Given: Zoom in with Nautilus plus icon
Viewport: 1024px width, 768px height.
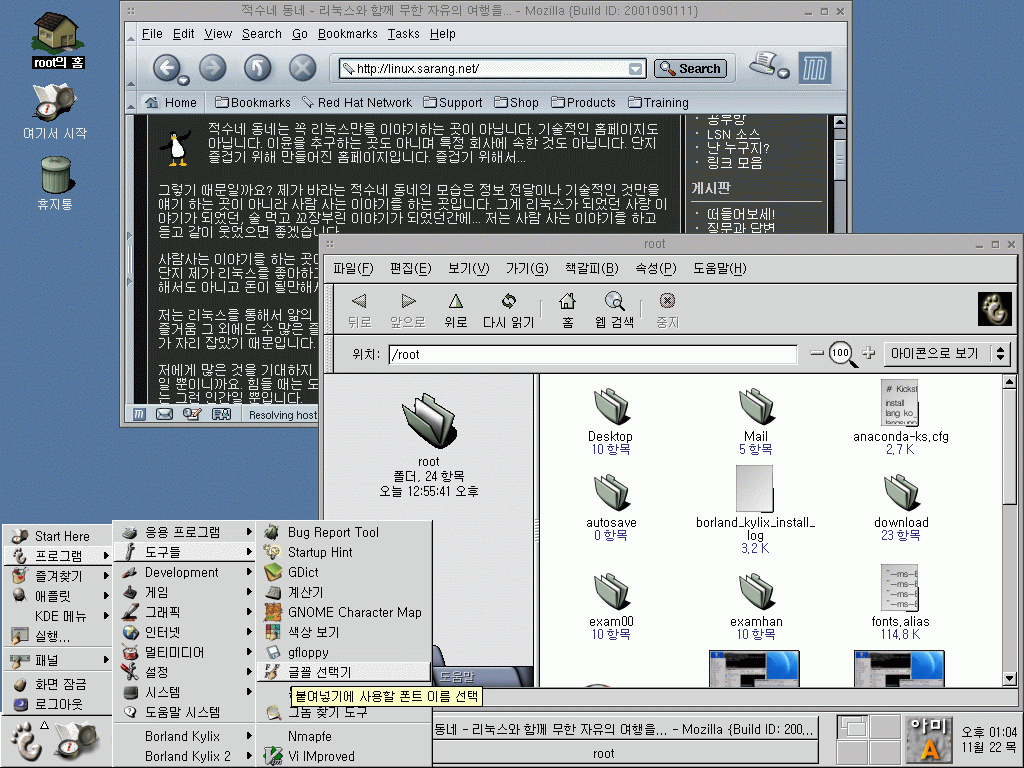Looking at the screenshot, I should (868, 353).
